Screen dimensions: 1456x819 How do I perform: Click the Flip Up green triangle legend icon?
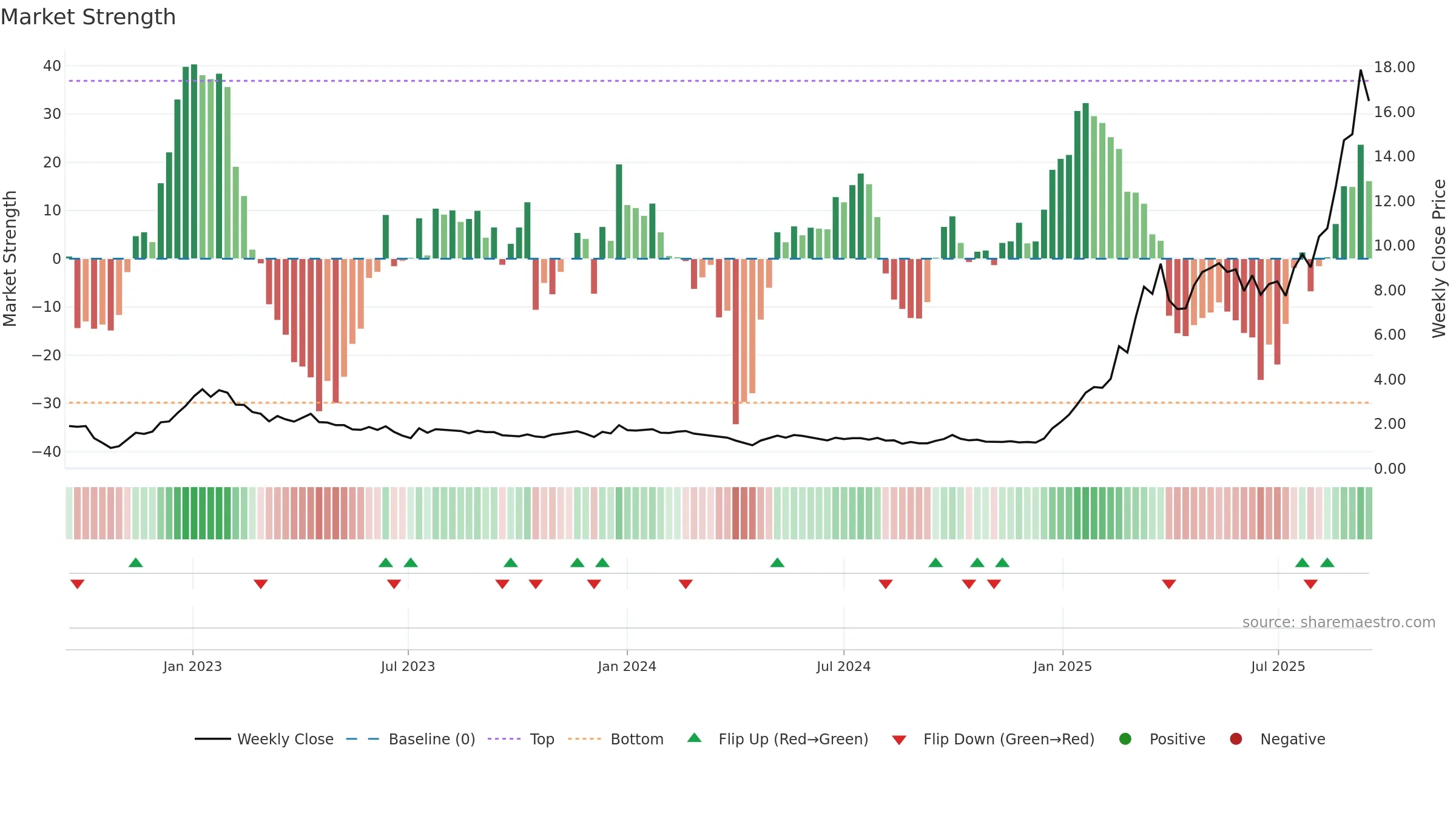tap(694, 738)
